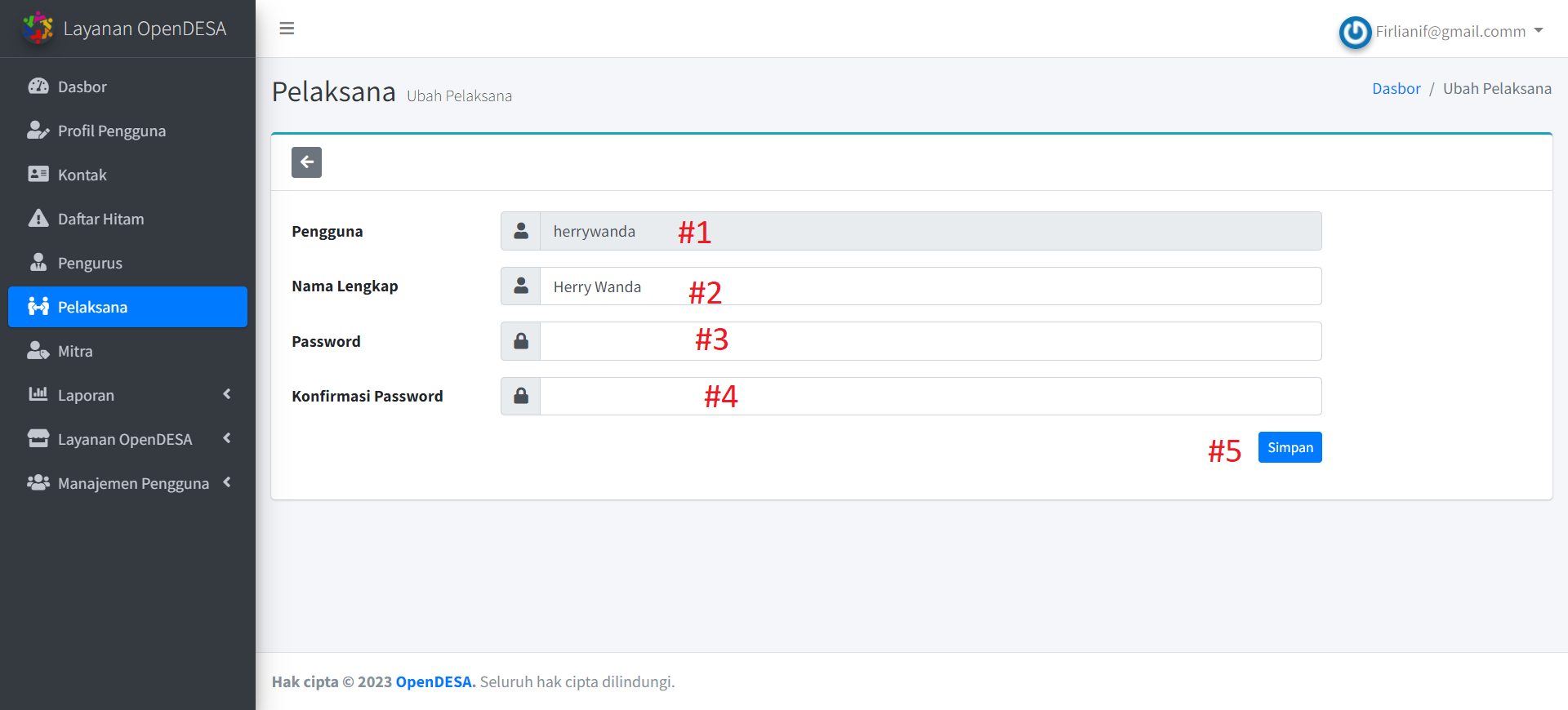Open the Laporan menu item

(127, 395)
